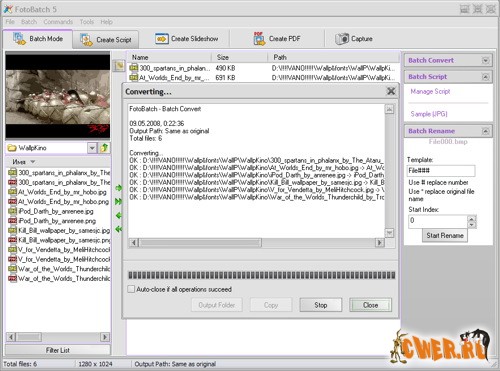The height and width of the screenshot is (371, 500).
Task: Open the Manage Script link
Action: coord(430,91)
